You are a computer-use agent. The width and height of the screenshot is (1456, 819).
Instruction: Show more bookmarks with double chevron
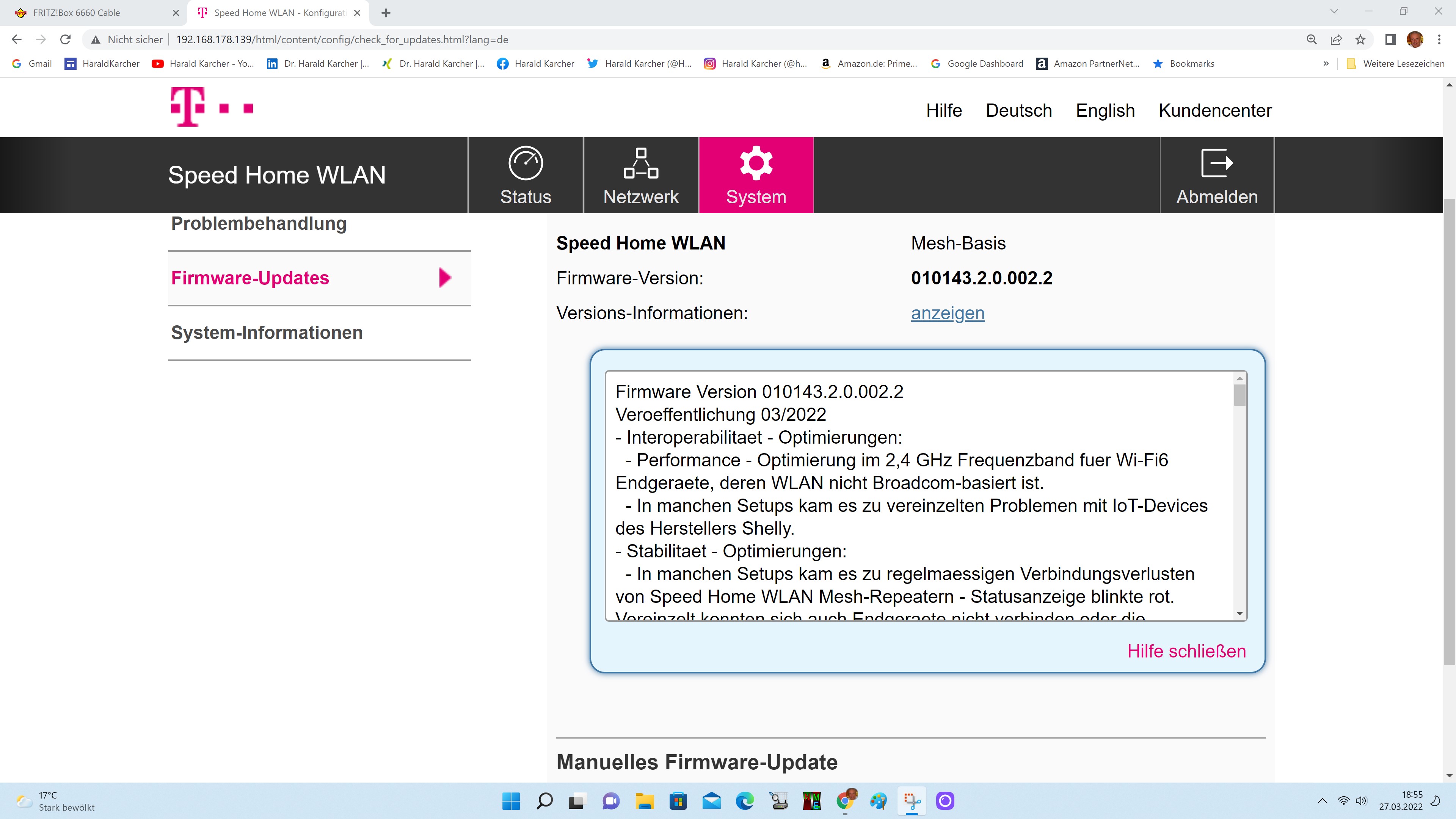1326,64
